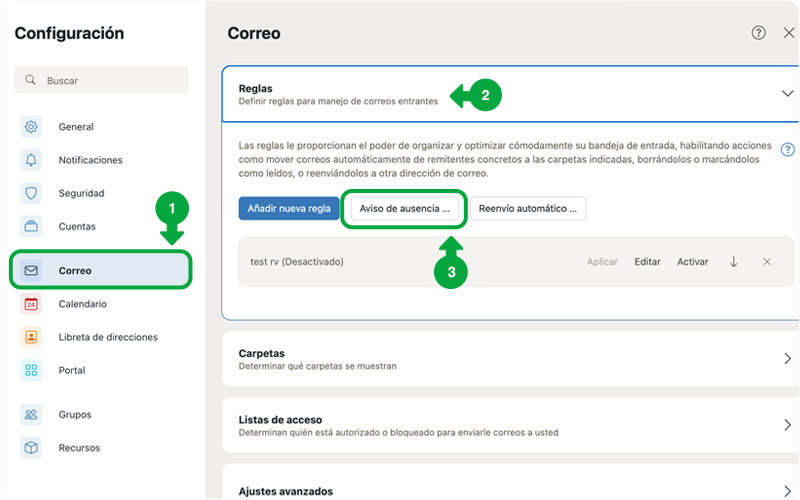Collapse the Reglas section chevron
Viewport: 800px width, 500px height.
(786, 93)
